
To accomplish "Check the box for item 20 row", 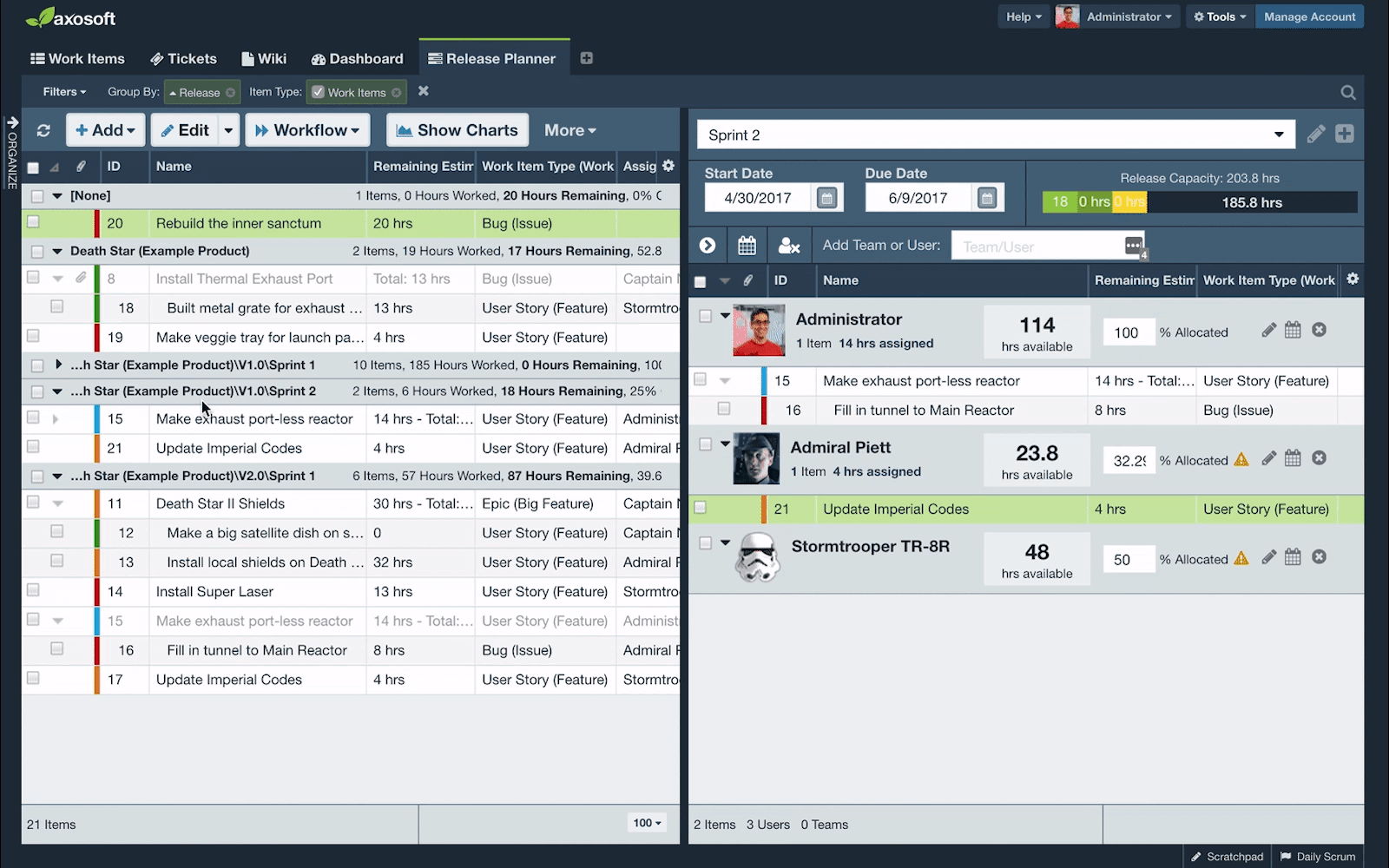I will (33, 222).
